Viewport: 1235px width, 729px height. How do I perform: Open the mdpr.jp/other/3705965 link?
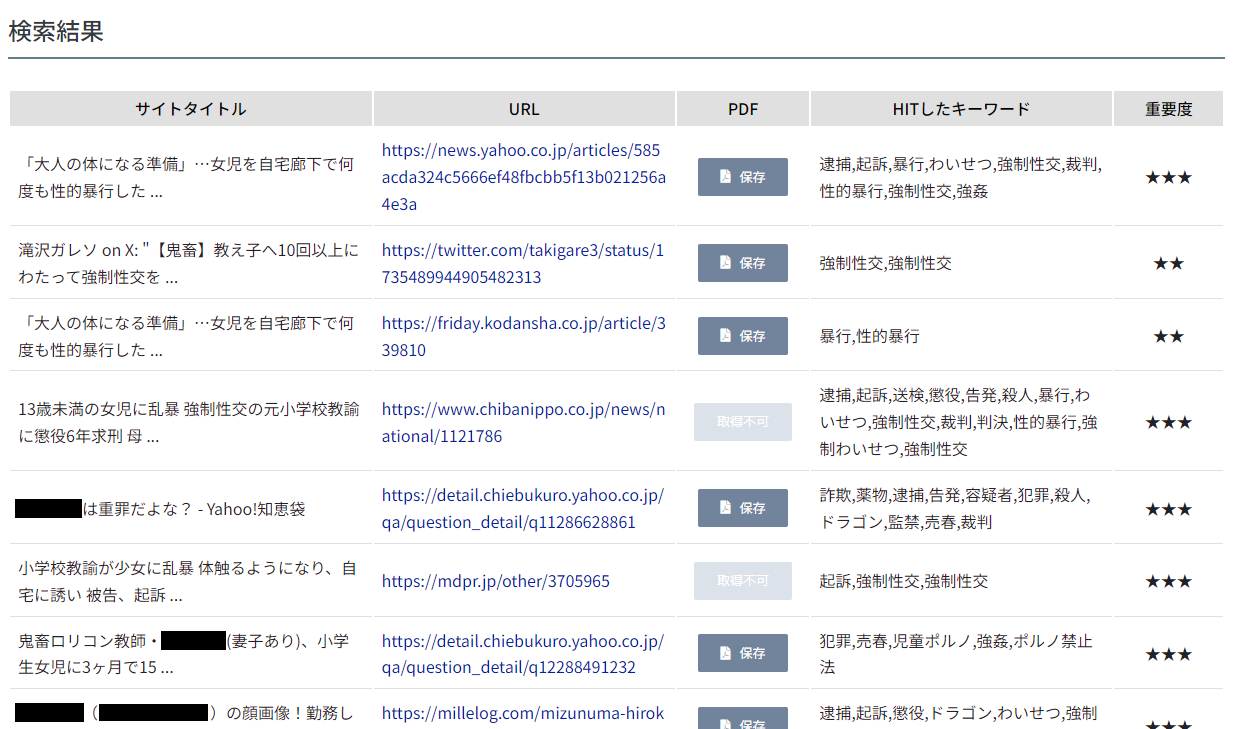point(495,581)
